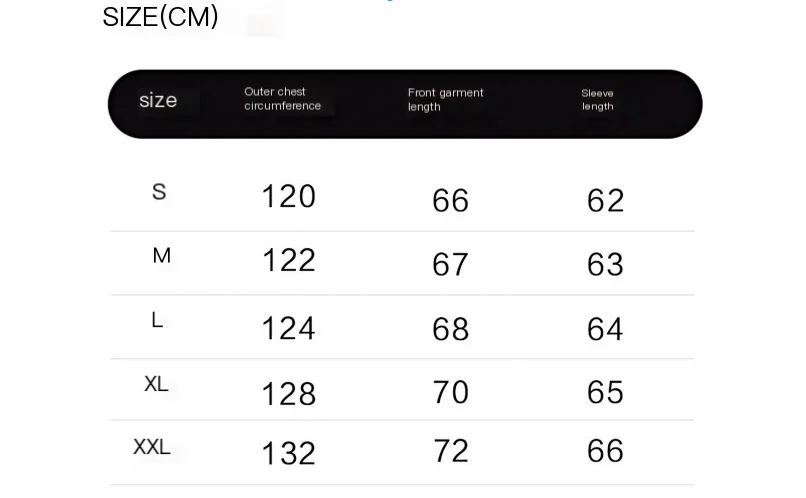The height and width of the screenshot is (498, 806).
Task: Click the 'Outer chest circumference' header
Action: click(282, 99)
